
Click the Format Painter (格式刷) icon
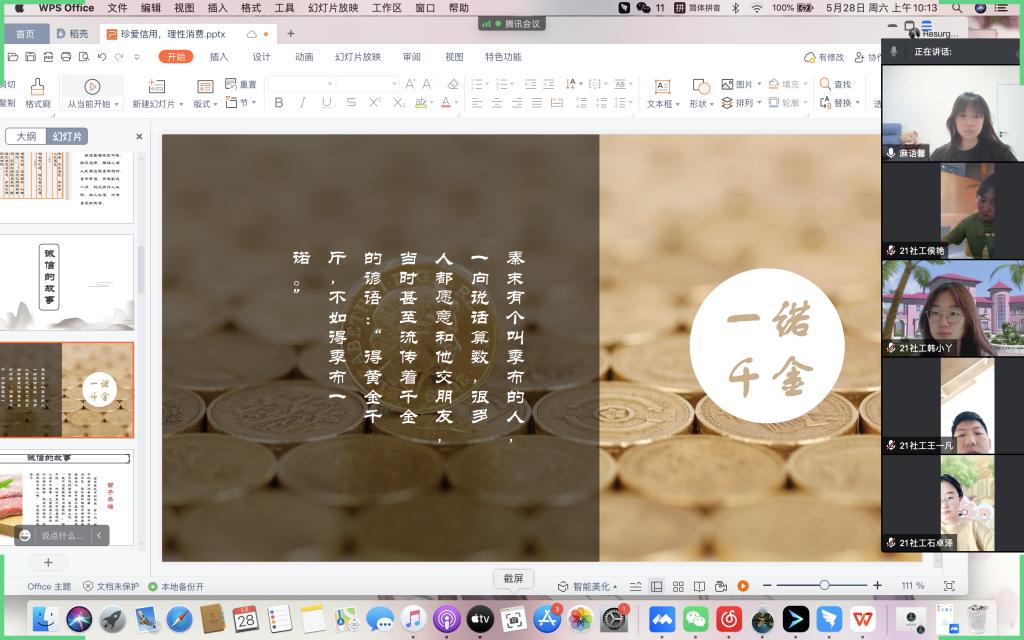[x=38, y=87]
